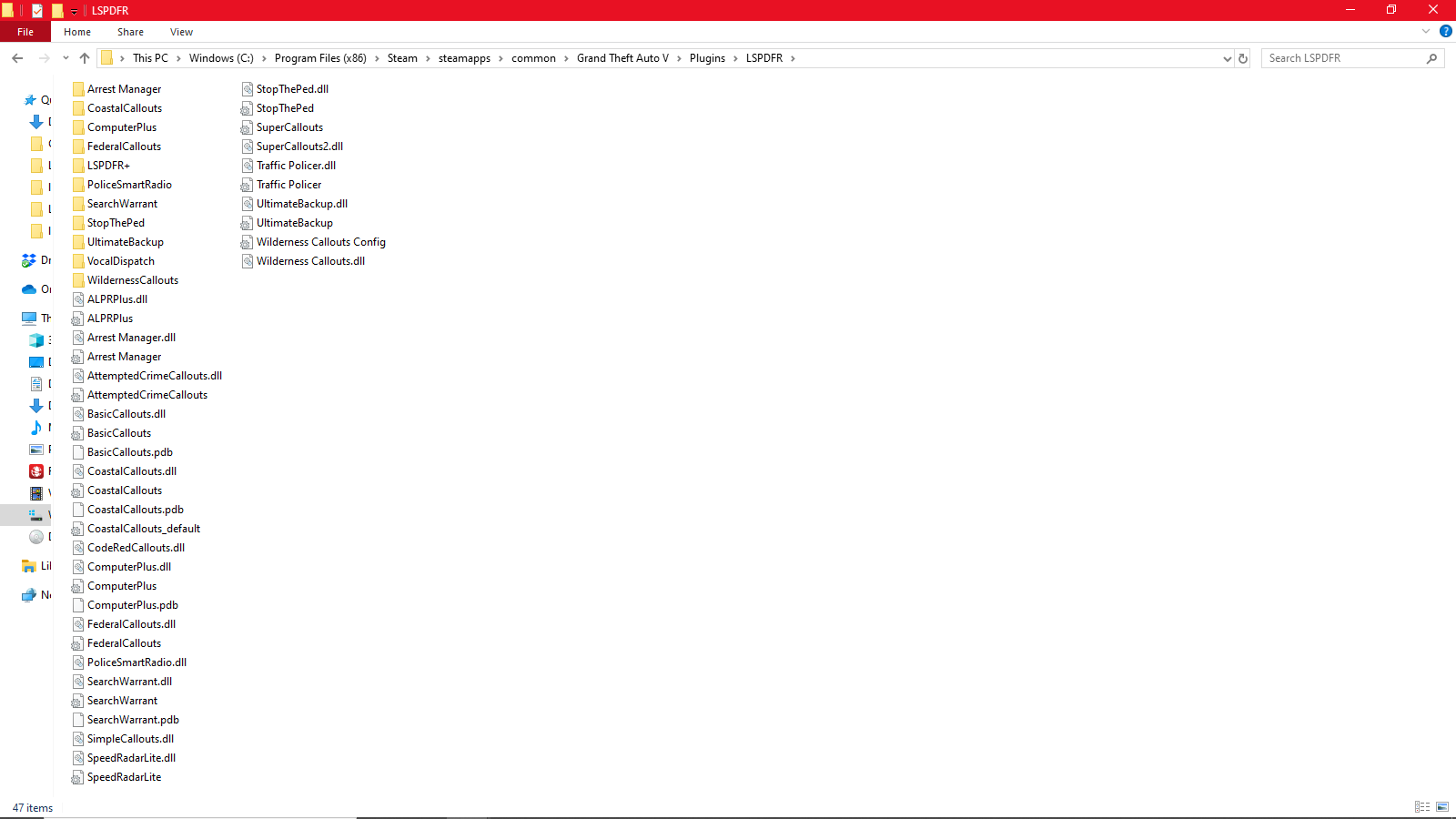Viewport: 1456px width, 819px height.
Task: Select the LSPDFR+ folder
Action: [x=101, y=166]
